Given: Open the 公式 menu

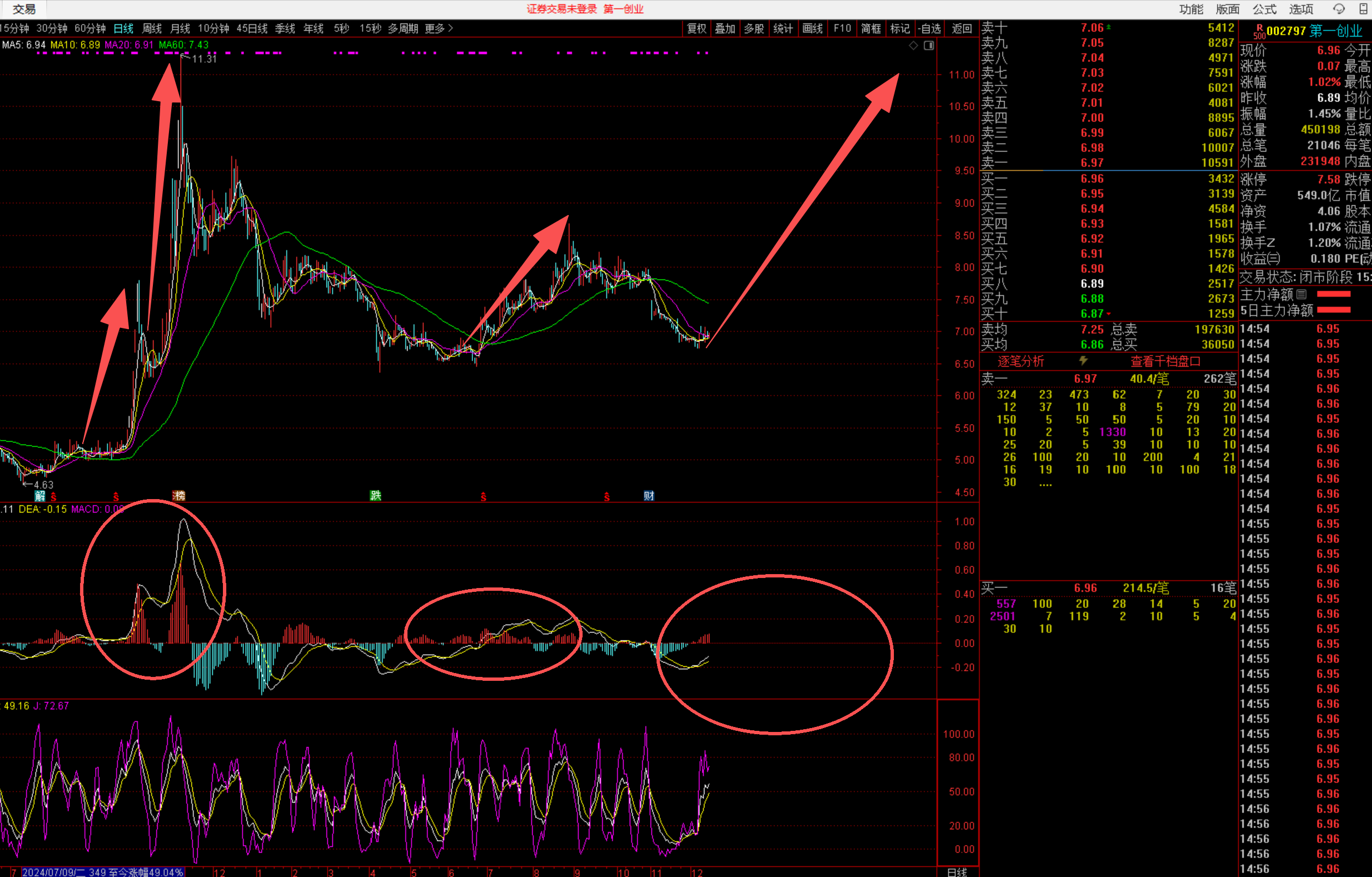Looking at the screenshot, I should pos(1264,9).
